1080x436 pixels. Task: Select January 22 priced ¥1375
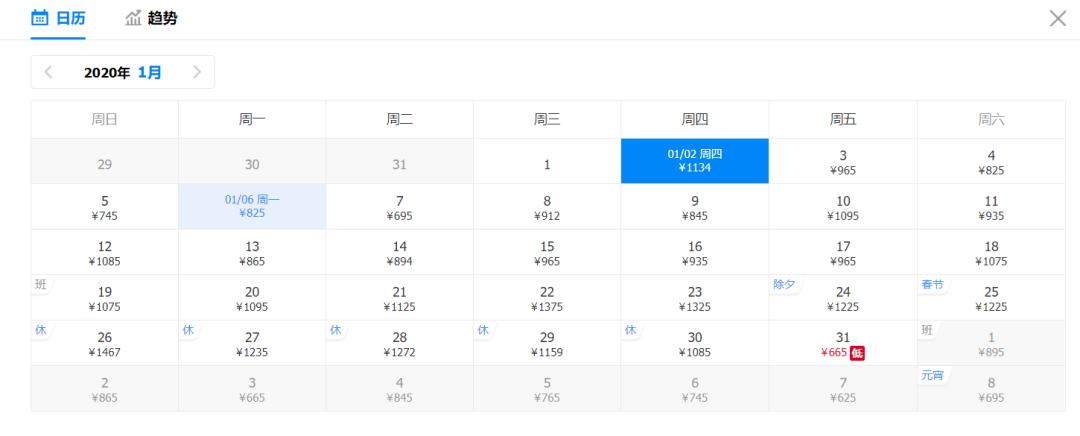(547, 298)
